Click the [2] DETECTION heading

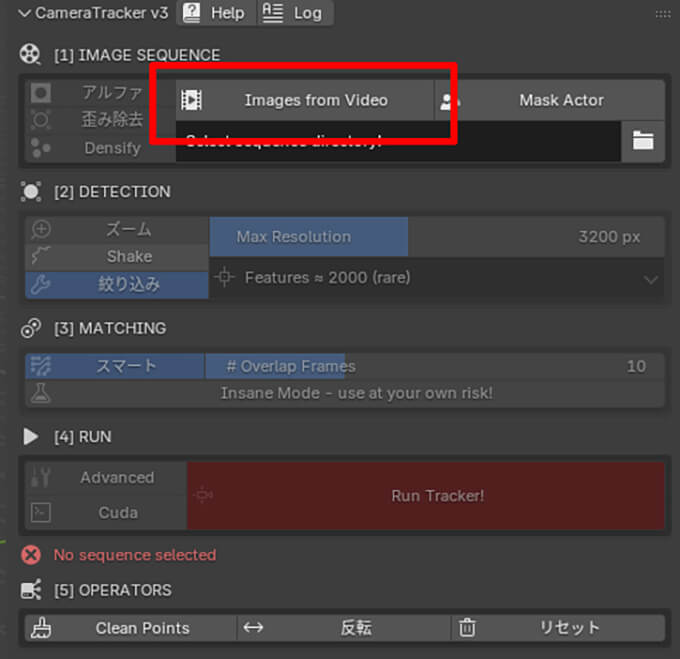[112, 192]
